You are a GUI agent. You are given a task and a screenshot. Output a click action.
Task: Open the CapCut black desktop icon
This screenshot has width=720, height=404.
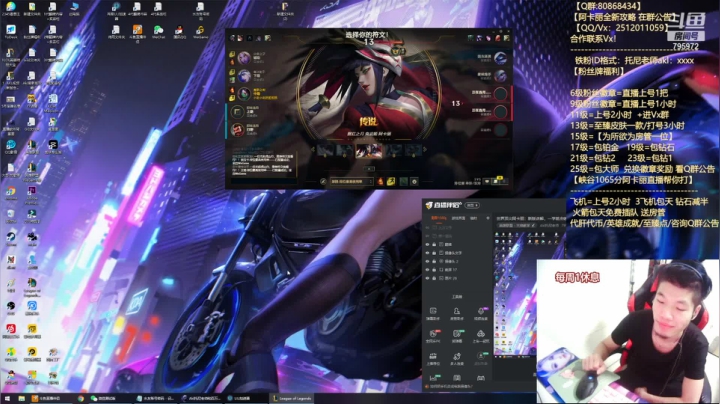53,147
